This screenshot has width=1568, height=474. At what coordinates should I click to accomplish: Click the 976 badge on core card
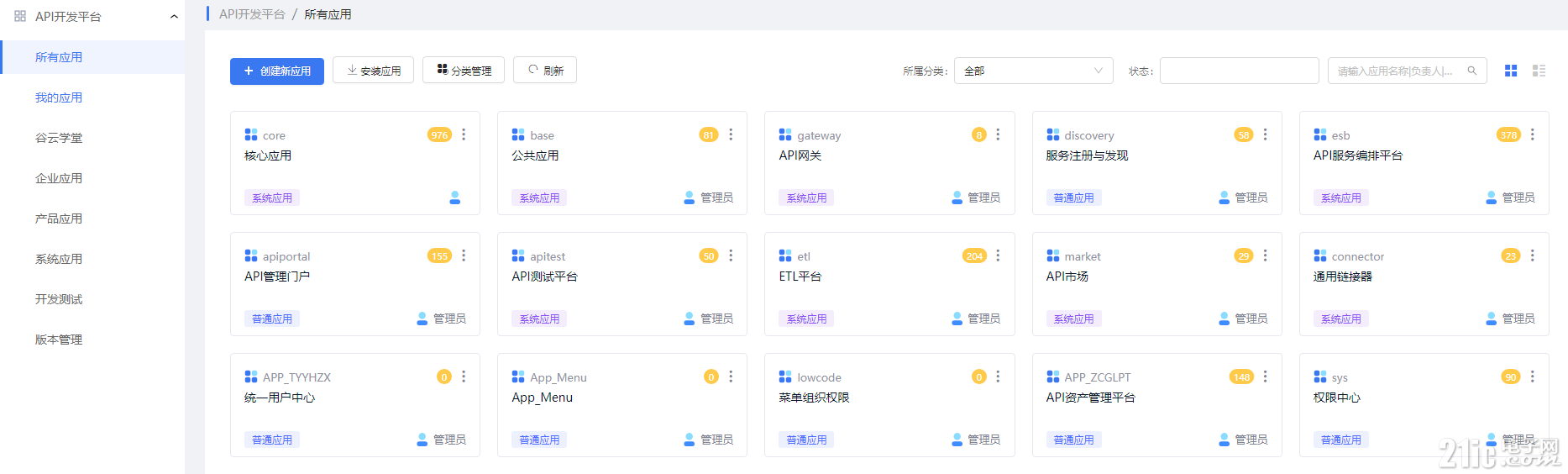[x=439, y=134]
